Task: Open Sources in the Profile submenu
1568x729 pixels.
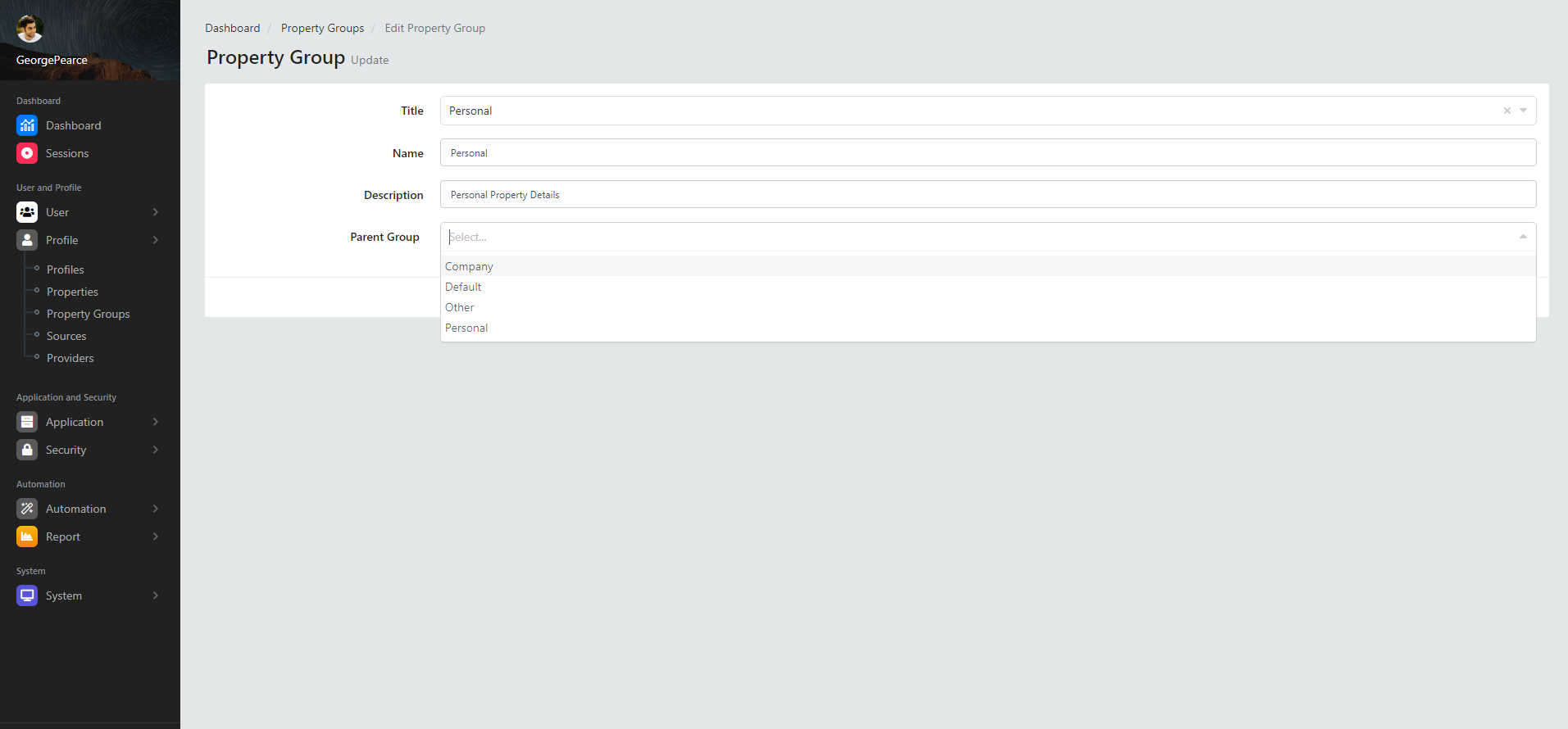Action: click(x=66, y=336)
